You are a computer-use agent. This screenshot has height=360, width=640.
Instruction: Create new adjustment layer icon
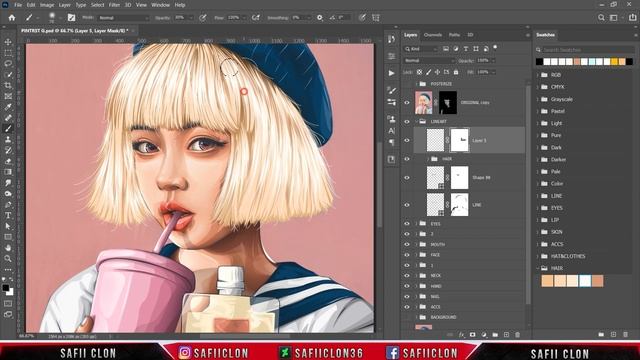[x=484, y=335]
